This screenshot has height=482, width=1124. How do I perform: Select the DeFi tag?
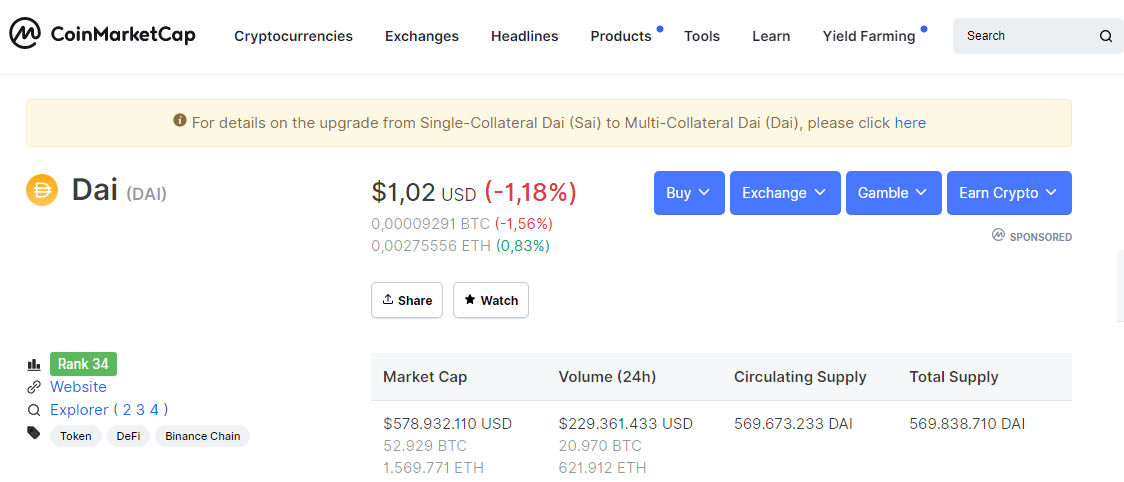[128, 436]
